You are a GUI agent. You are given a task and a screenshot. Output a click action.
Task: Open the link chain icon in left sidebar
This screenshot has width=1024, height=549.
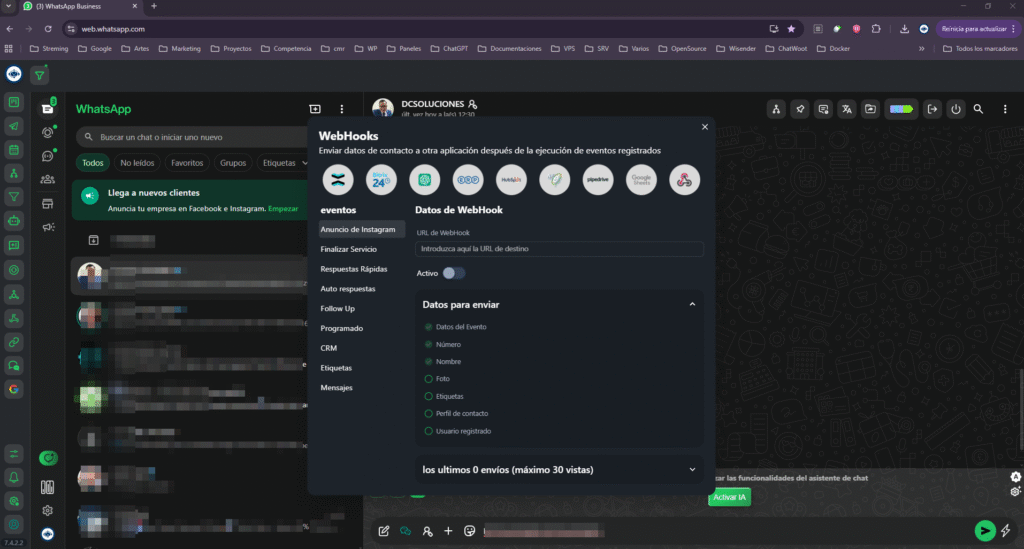[x=14, y=342]
